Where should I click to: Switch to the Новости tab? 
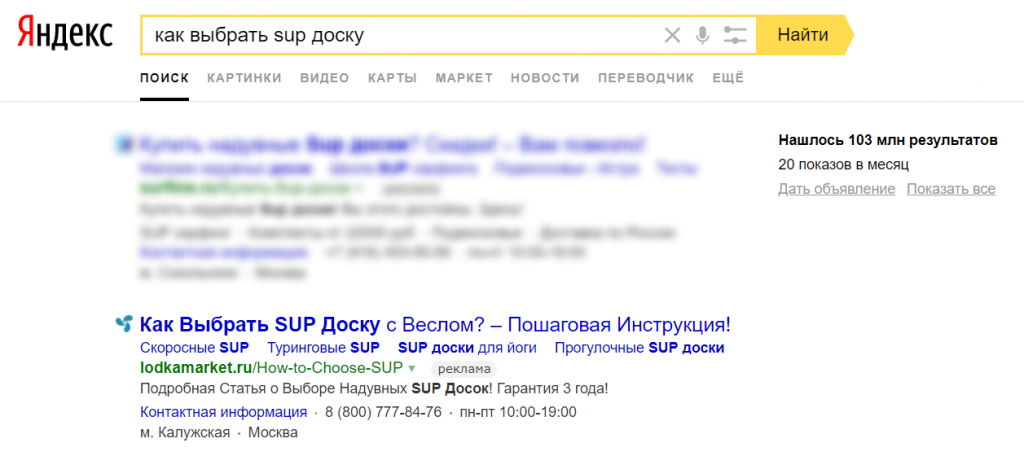coord(545,78)
